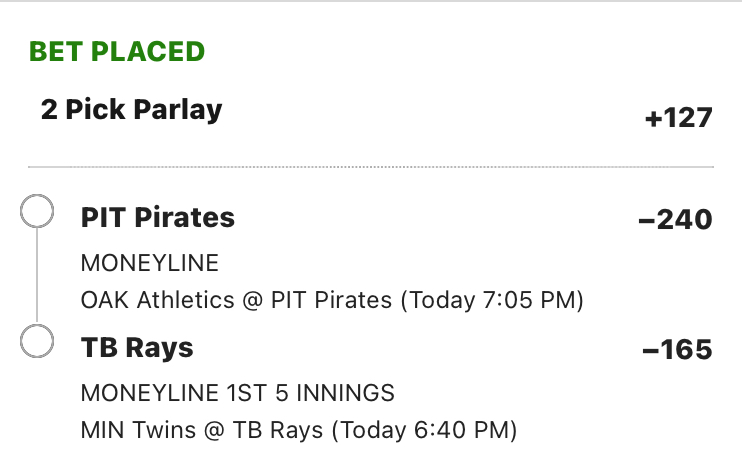
Task: Click the word MONEYLINE in the Rays pick
Action: click(149, 392)
